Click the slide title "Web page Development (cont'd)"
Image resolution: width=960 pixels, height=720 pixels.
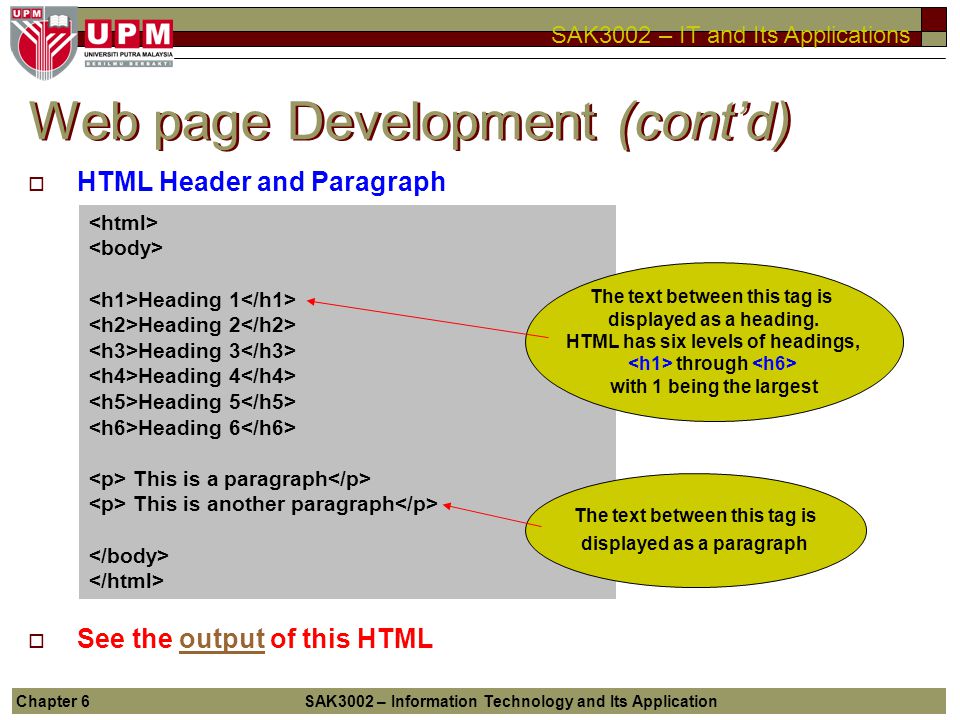click(410, 124)
